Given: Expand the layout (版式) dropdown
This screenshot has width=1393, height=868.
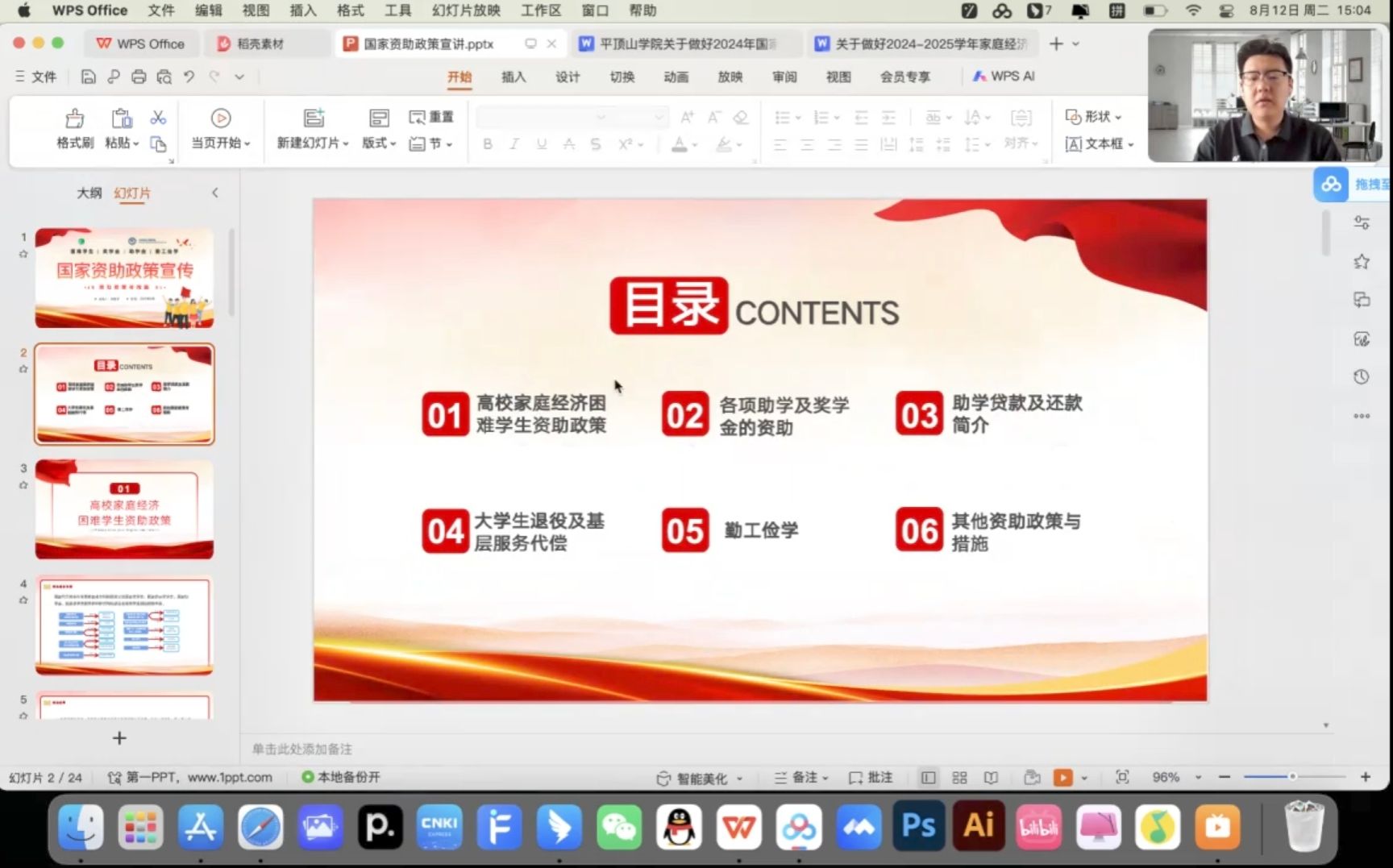Looking at the screenshot, I should coord(379,143).
